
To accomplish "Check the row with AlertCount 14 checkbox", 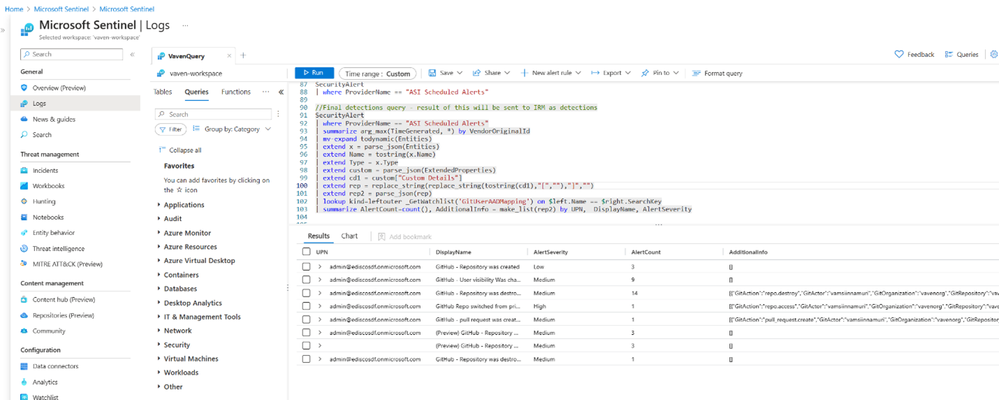I will point(306,293).
